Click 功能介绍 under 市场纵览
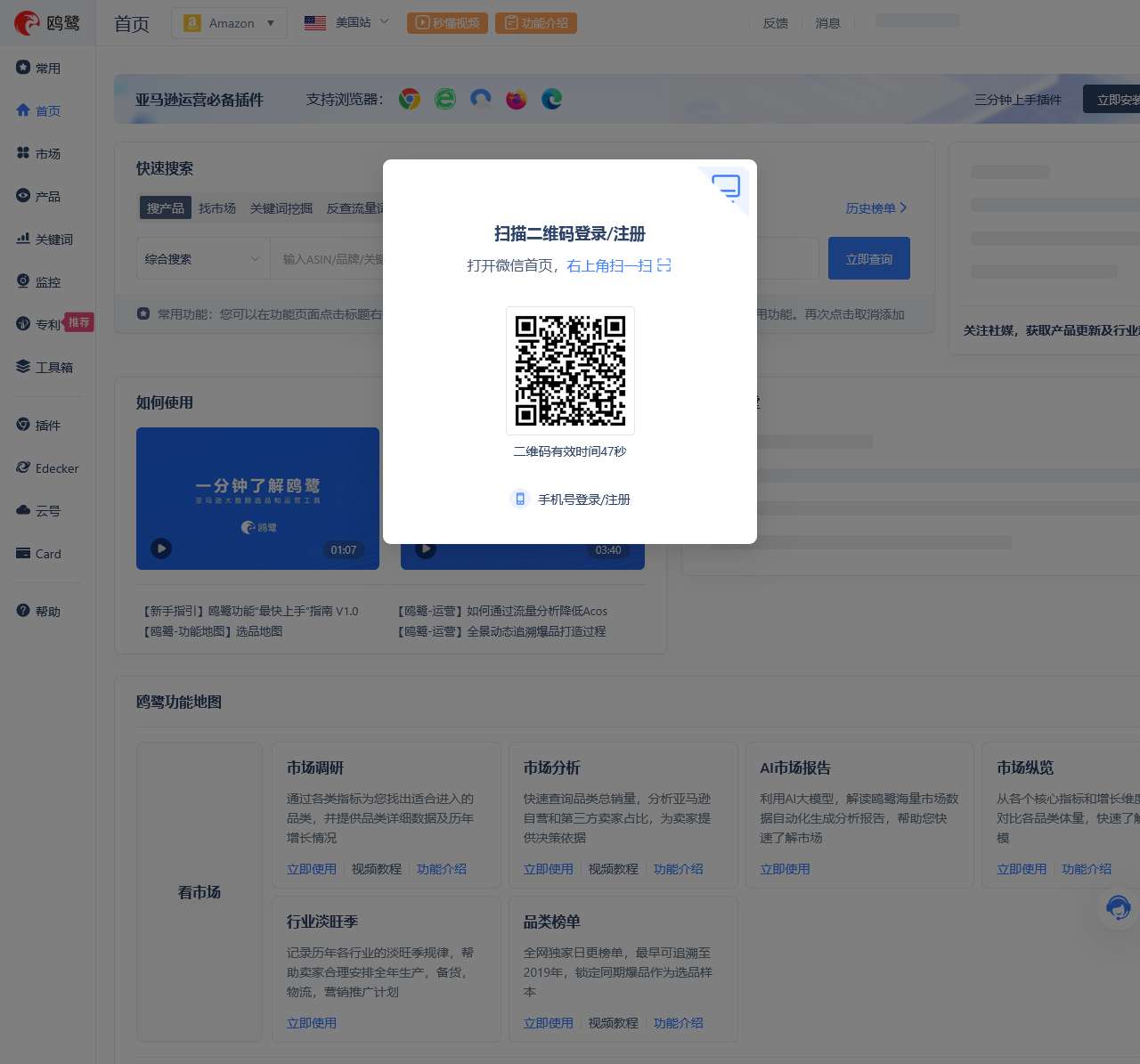Image resolution: width=1140 pixels, height=1064 pixels. 1087,869
